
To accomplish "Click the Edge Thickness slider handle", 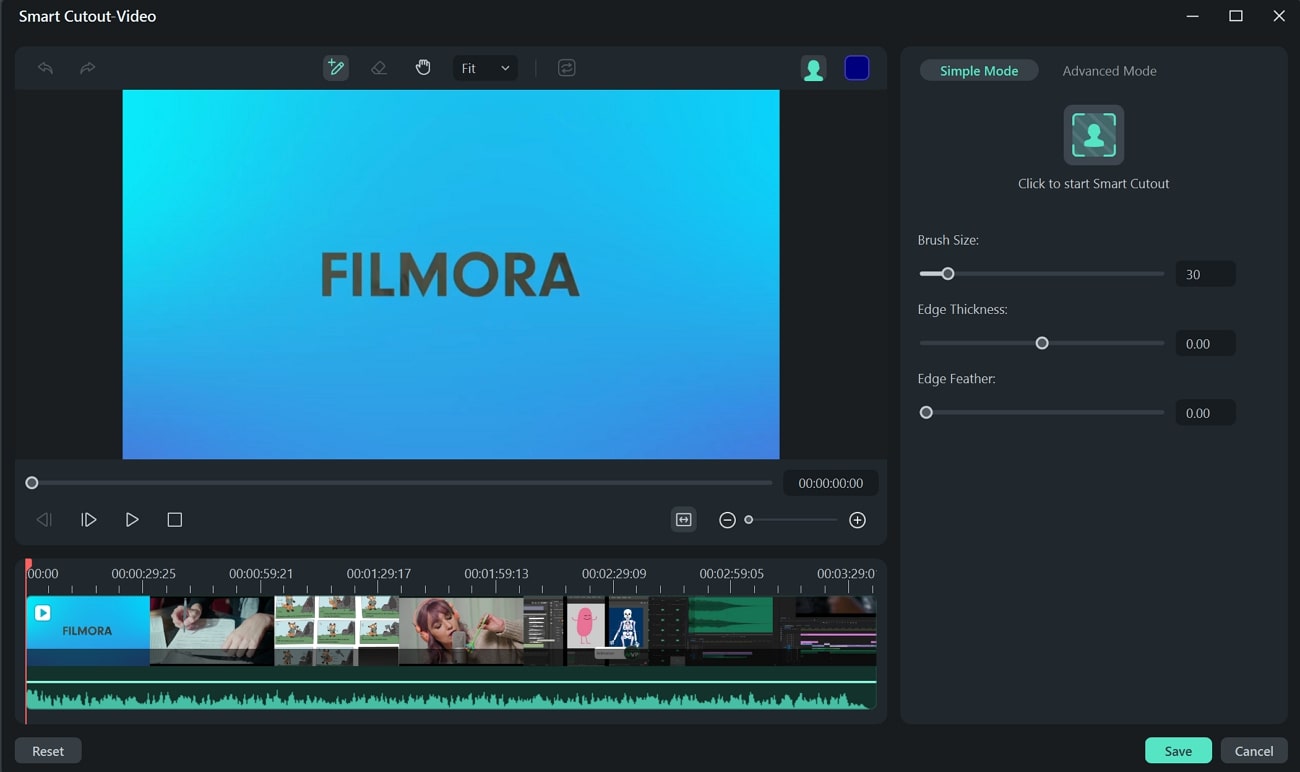I will pyautogui.click(x=1042, y=343).
